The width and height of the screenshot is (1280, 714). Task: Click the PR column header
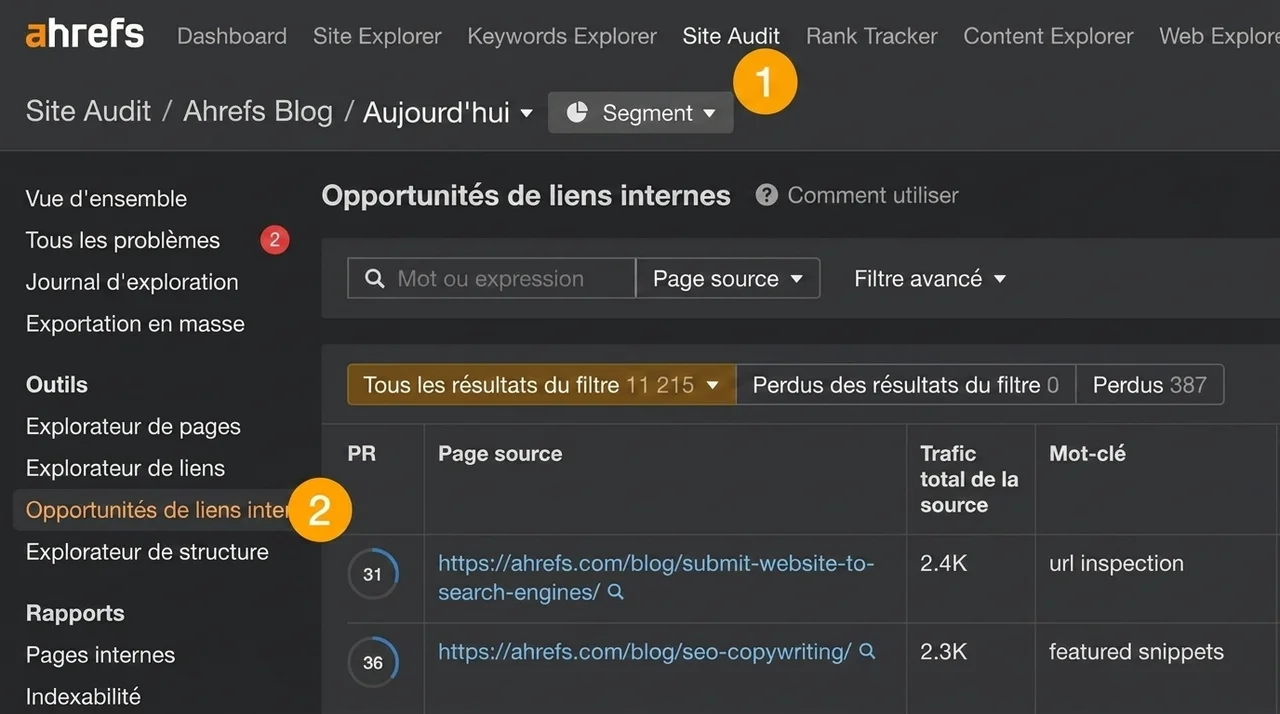[x=361, y=454]
